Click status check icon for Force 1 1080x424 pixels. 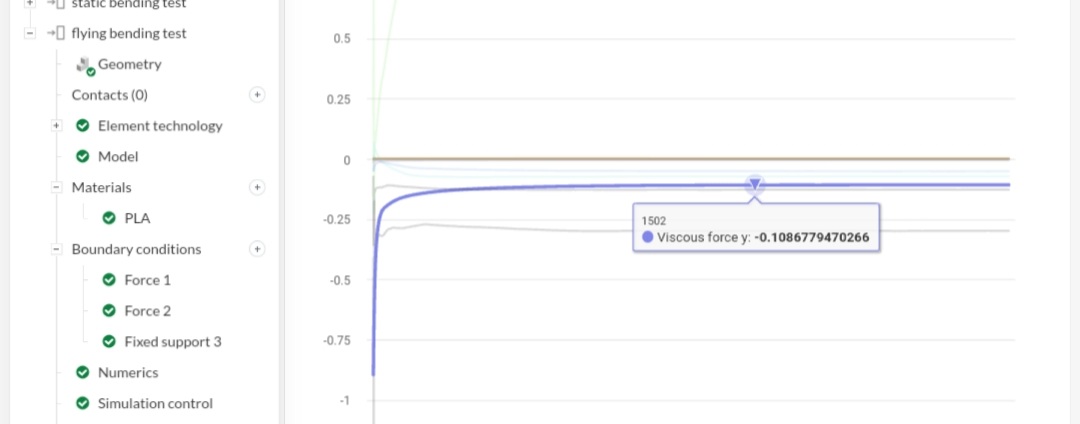(109, 280)
